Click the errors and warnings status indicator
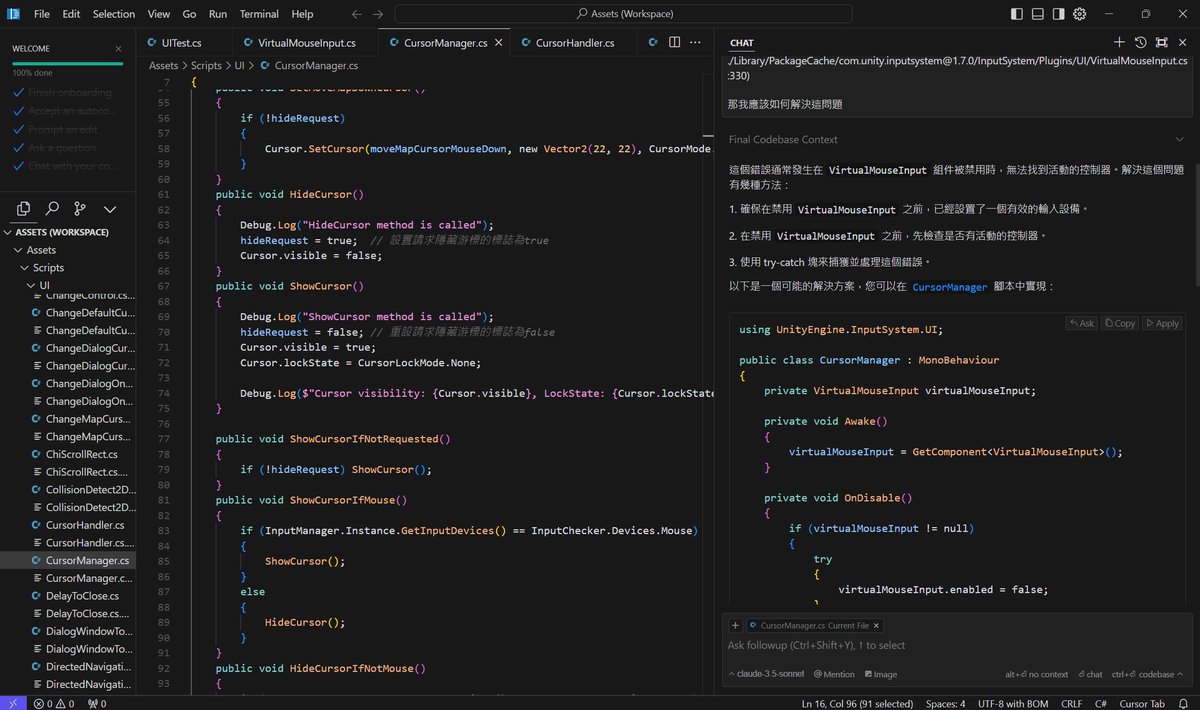This screenshot has height=710, width=1200. [53, 703]
